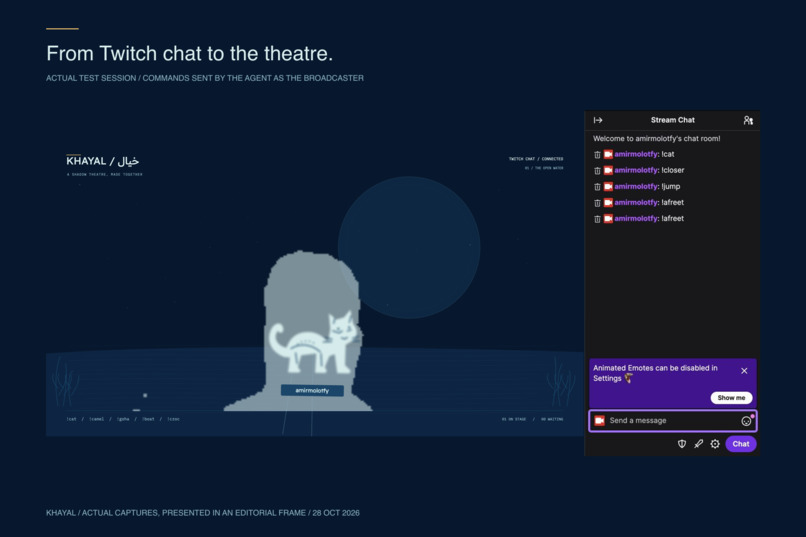Open the moderator shield icon
806x537 pixels.
point(682,444)
